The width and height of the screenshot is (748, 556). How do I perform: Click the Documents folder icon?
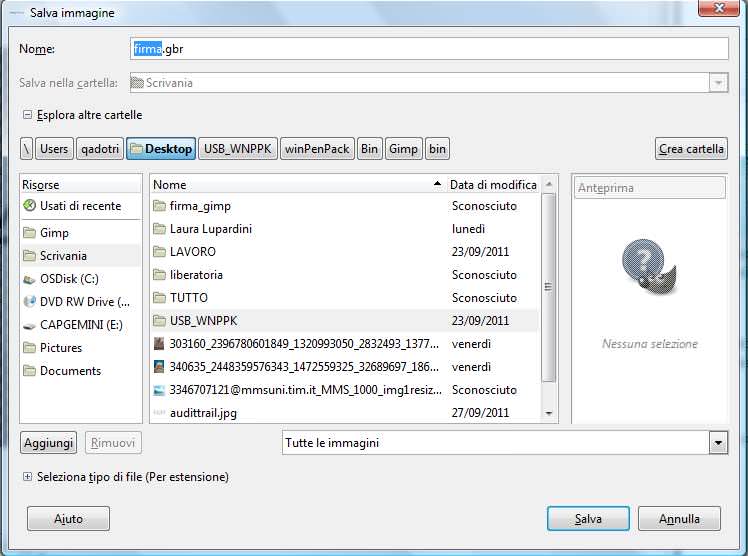(x=30, y=371)
